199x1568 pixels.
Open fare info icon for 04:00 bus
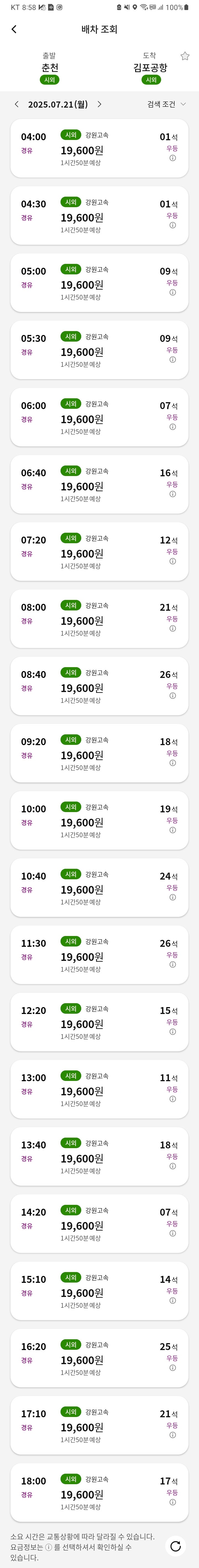(173, 158)
